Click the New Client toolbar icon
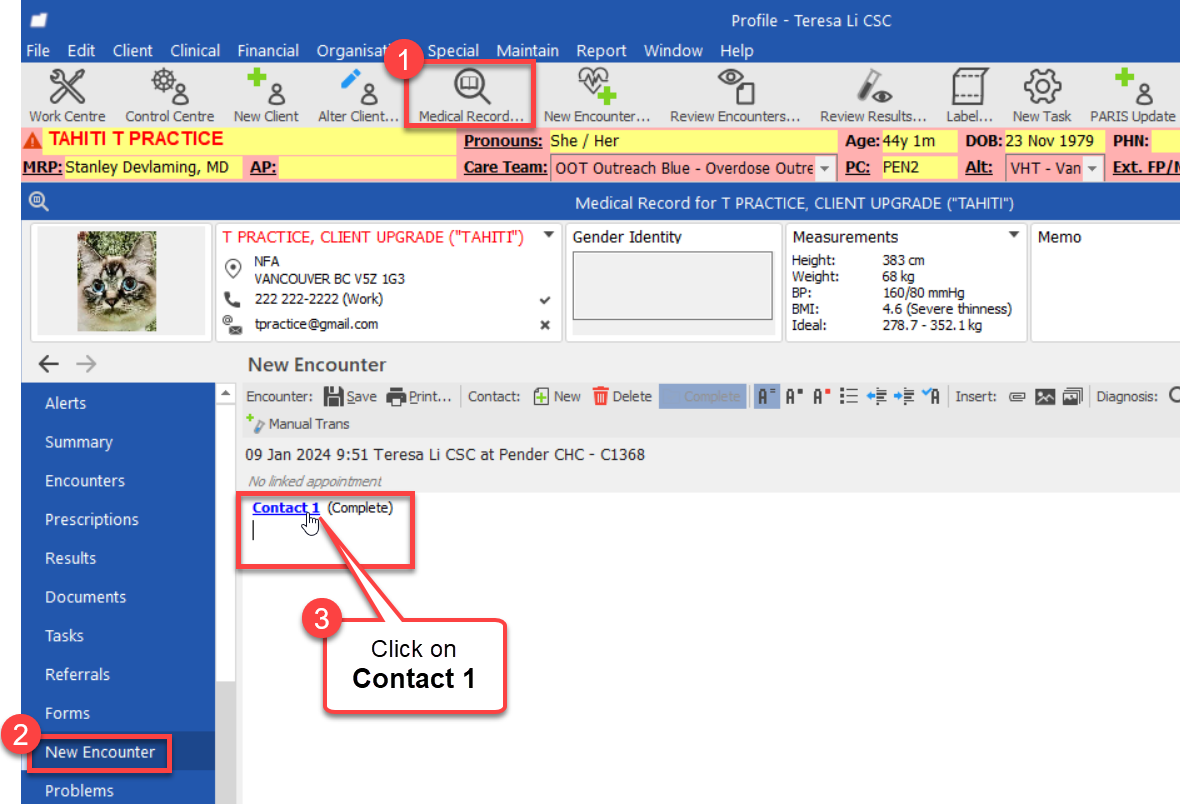Screen dimensions: 1180x804 [x=266, y=96]
